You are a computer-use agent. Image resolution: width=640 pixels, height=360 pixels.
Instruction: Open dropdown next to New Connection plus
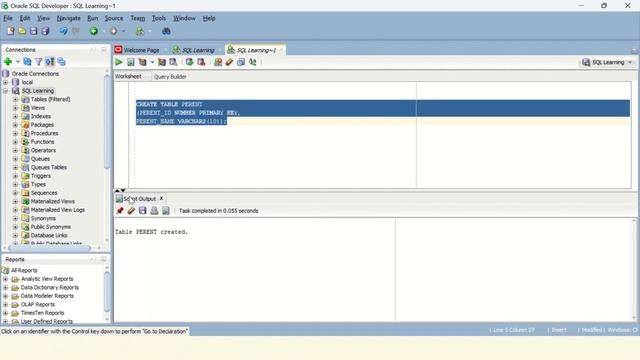pyautogui.click(x=18, y=62)
